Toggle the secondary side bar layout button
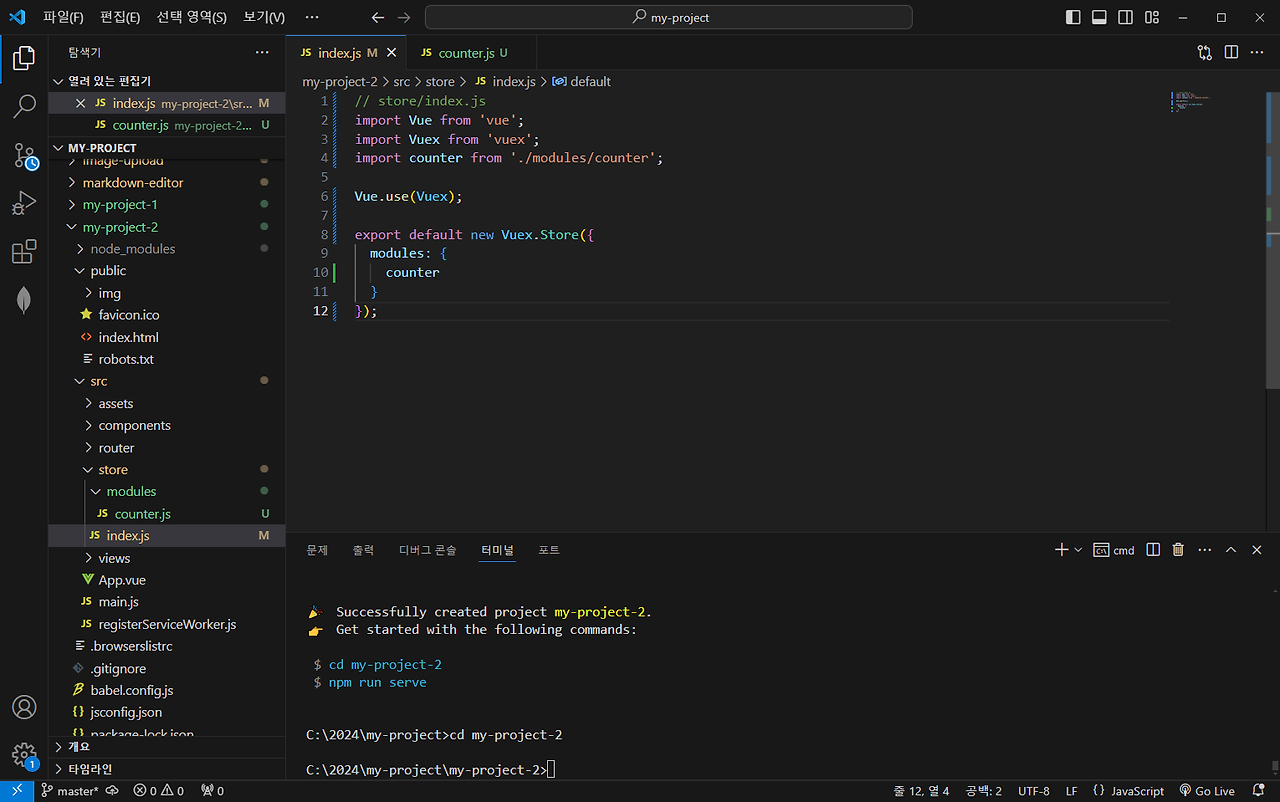This screenshot has height=802, width=1280. [1126, 17]
